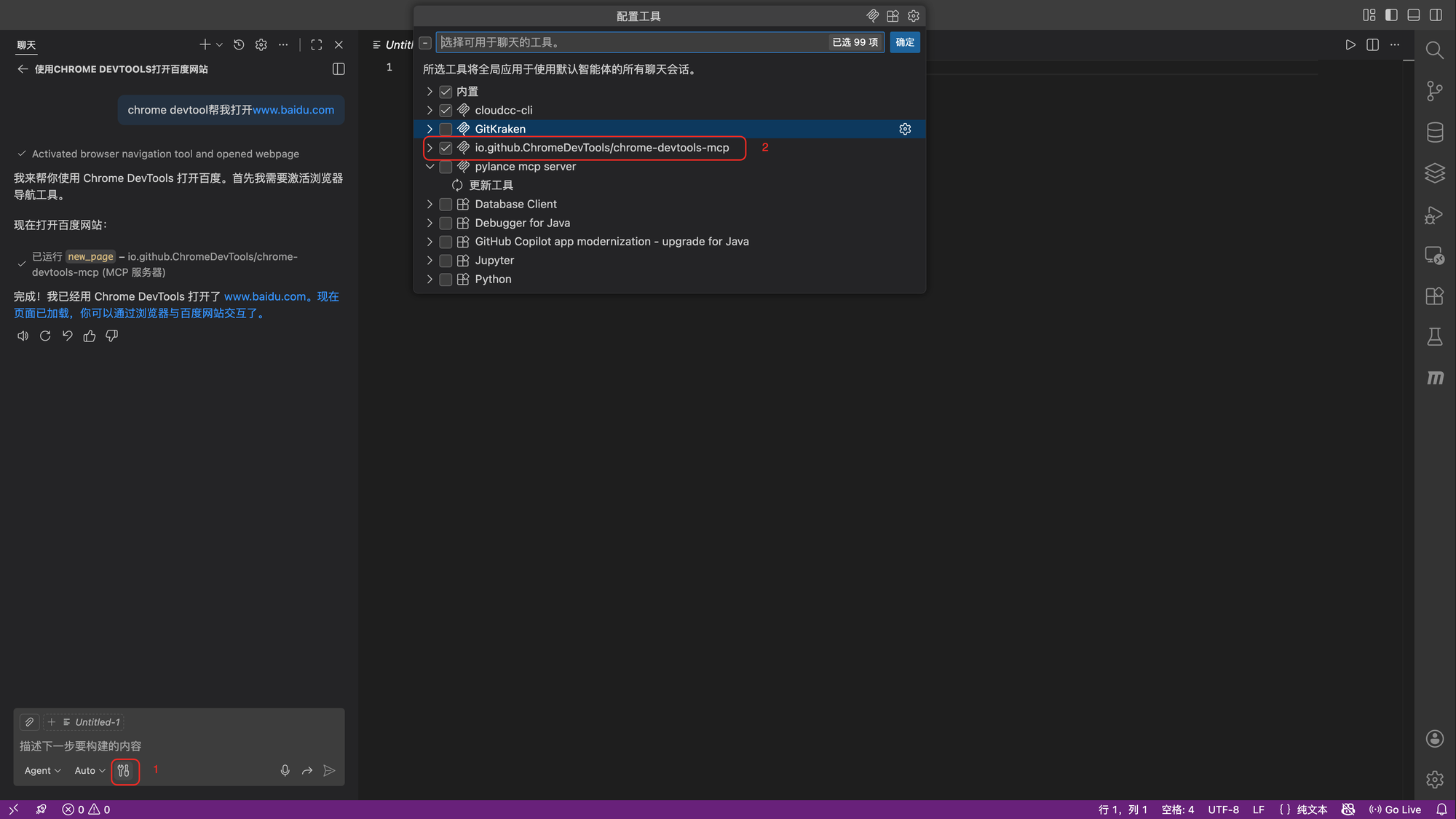Screen dimensions: 1456x819
Task: Open the www.baidu.com link in response
Action: (265, 296)
